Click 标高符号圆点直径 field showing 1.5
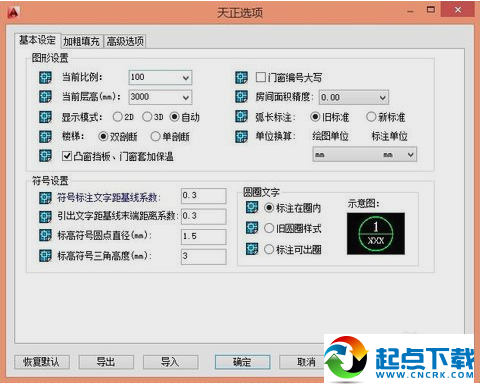481x384 pixels. point(204,236)
